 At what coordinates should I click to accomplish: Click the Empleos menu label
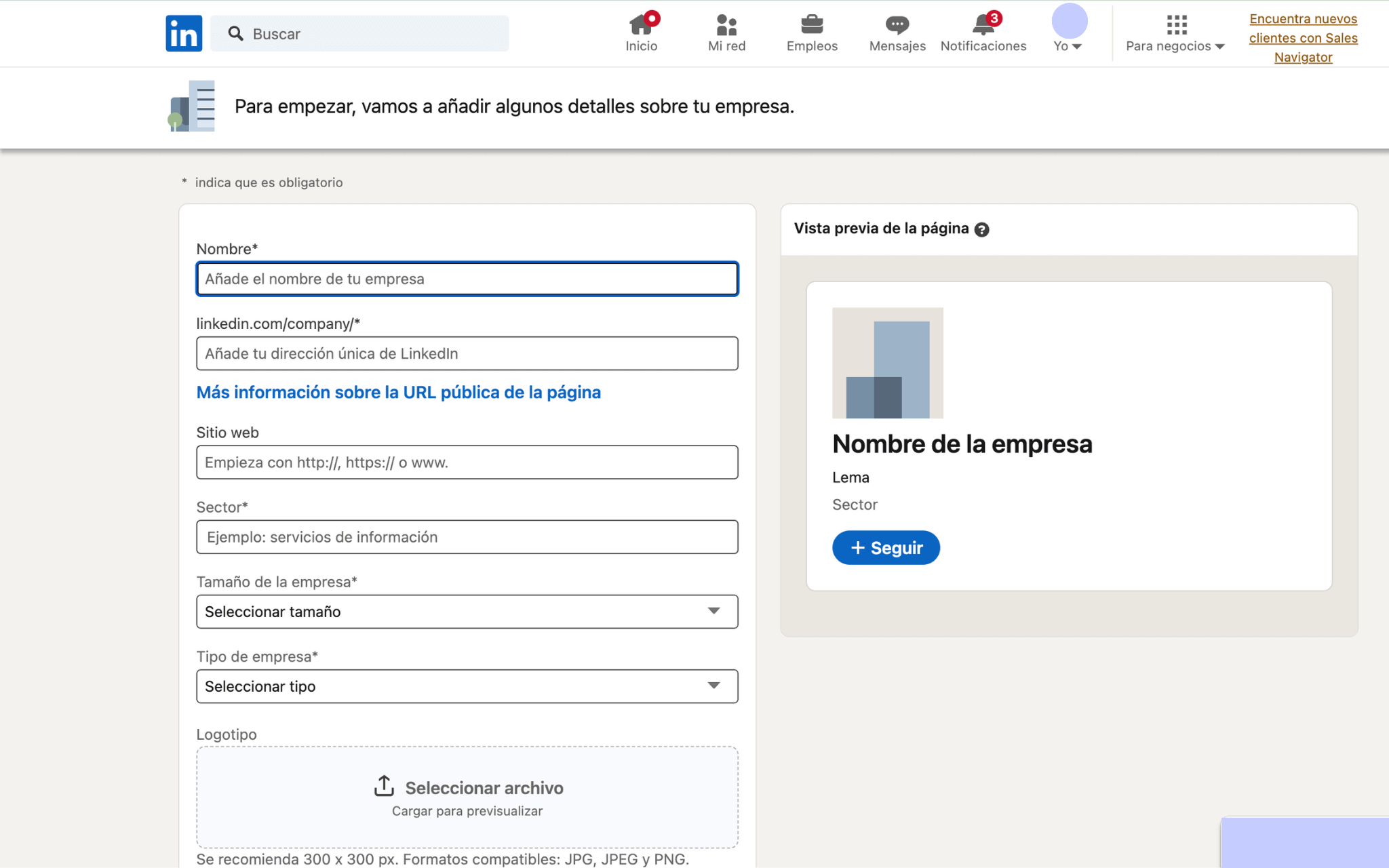(812, 46)
